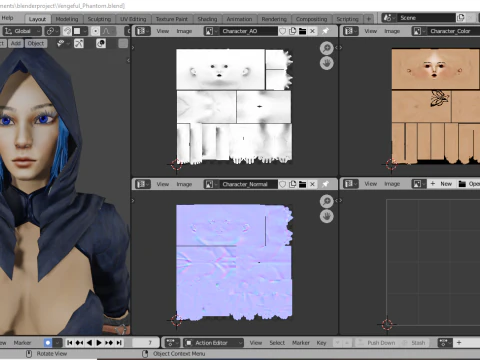Open the proportional falloff curve dropdown
Image resolution: width=480 pixels, height=360 pixels.
(x=109, y=31)
